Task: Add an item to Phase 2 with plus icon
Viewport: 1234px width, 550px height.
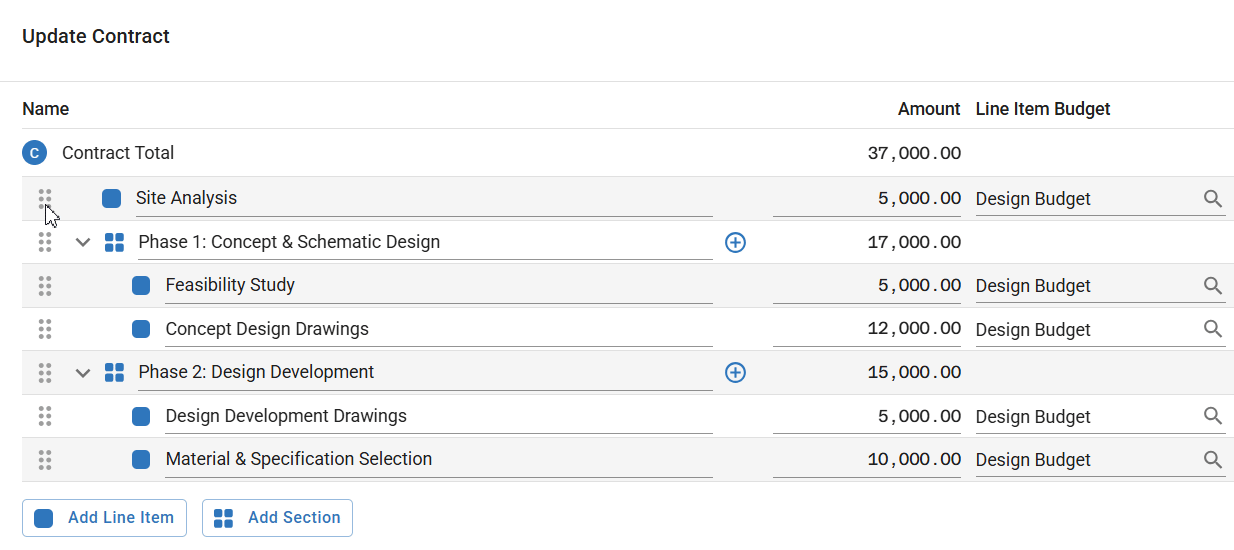Action: coord(735,373)
